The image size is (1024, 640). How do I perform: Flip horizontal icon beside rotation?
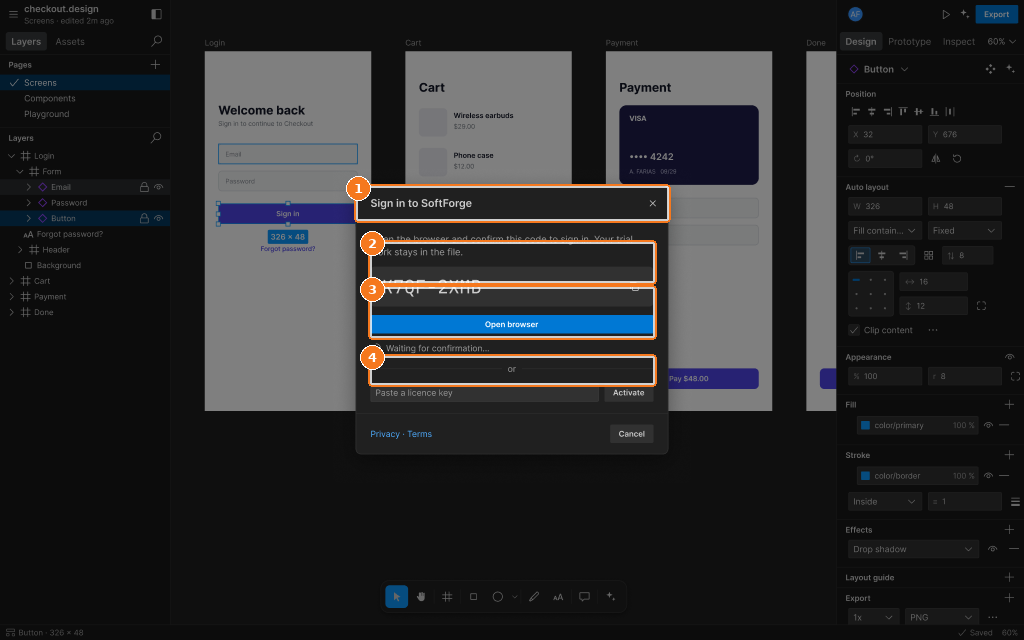pos(936,158)
